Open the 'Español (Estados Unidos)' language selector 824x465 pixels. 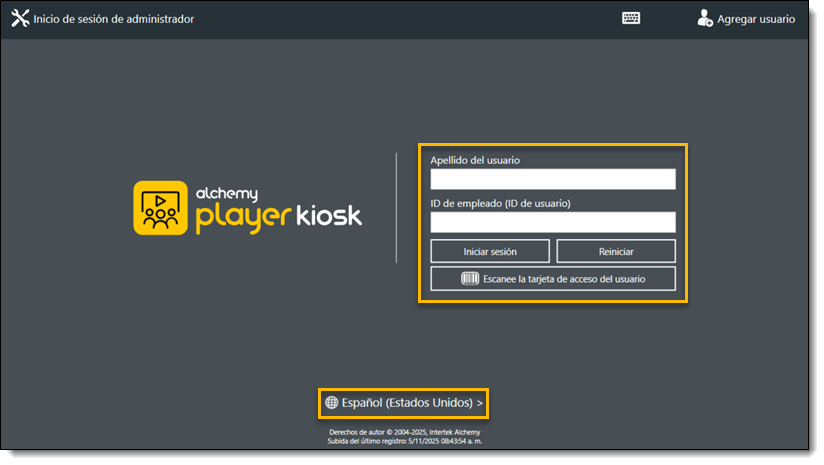click(x=406, y=403)
